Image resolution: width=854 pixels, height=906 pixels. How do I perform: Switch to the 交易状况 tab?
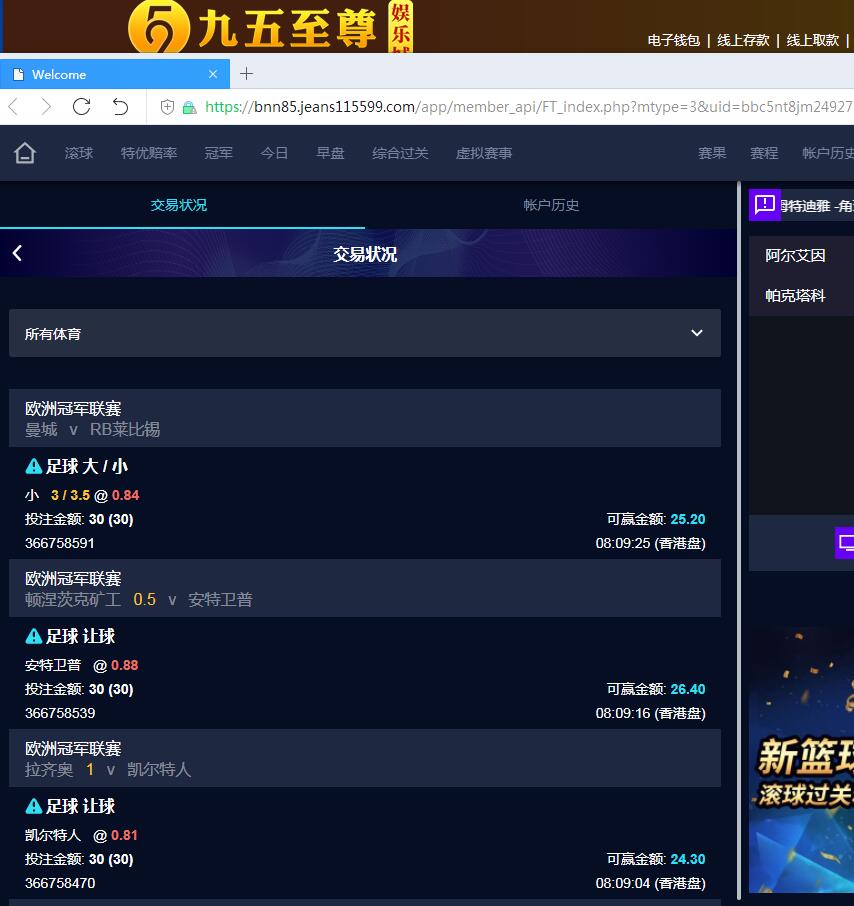pos(179,205)
